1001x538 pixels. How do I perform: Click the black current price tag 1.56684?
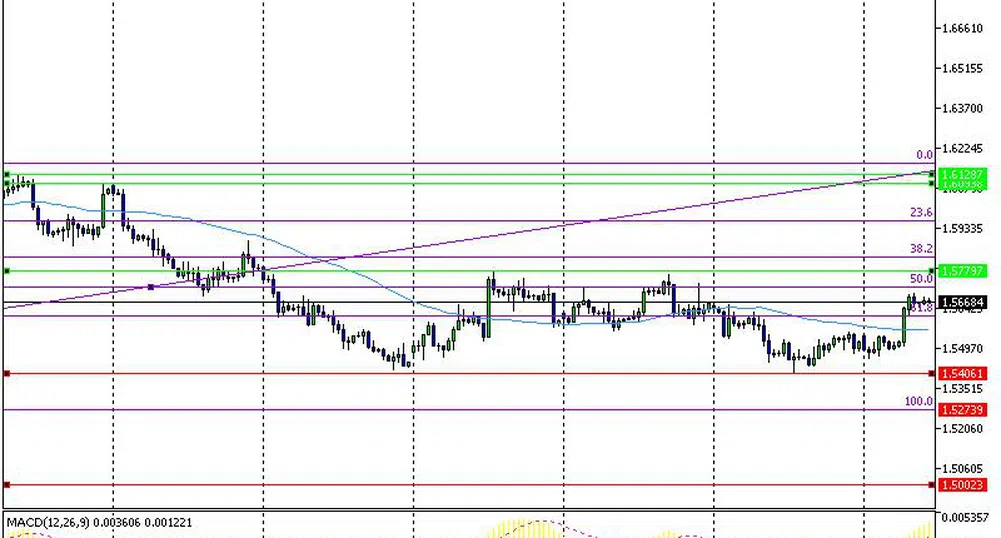[963, 302]
